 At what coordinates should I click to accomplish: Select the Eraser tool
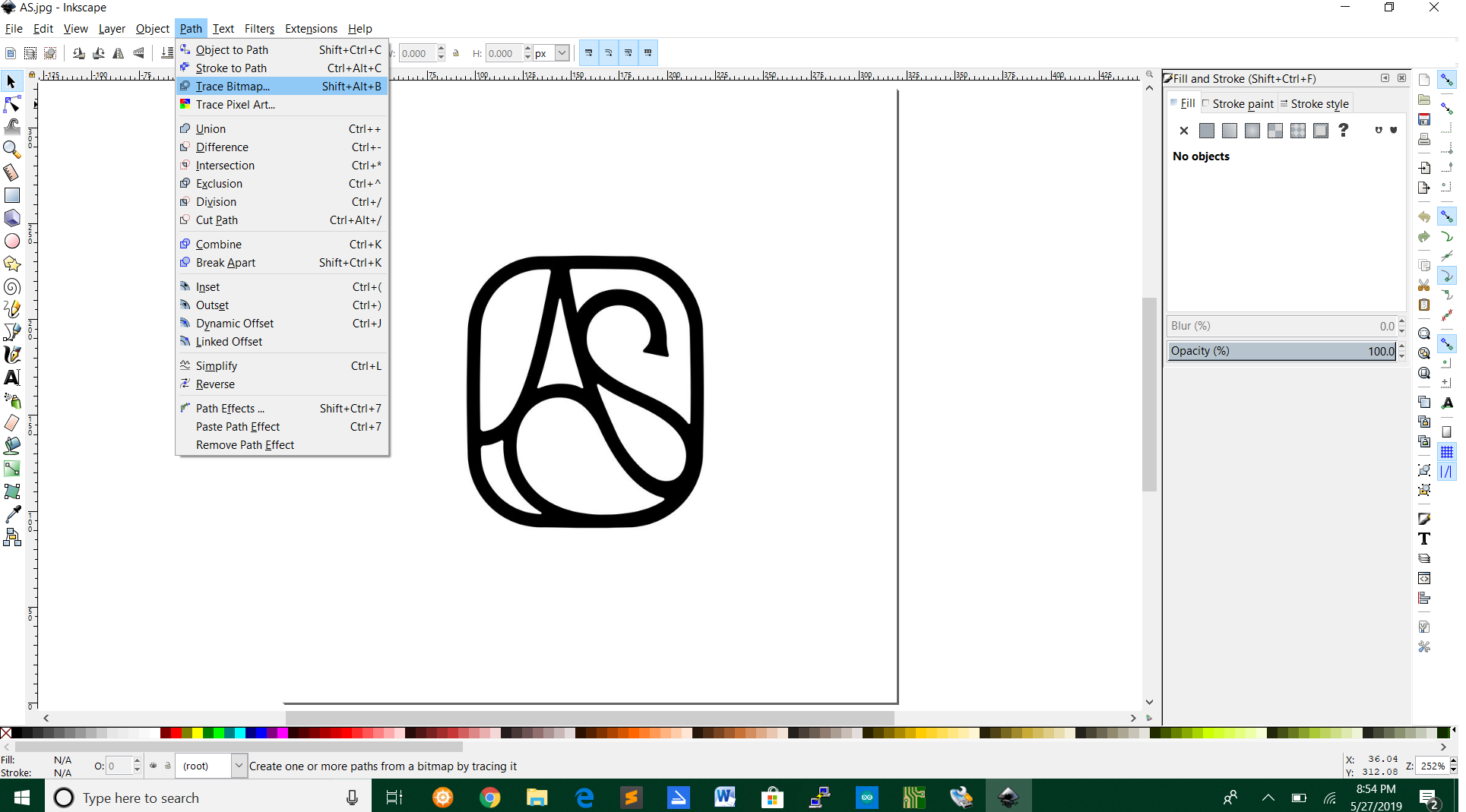pos(11,423)
